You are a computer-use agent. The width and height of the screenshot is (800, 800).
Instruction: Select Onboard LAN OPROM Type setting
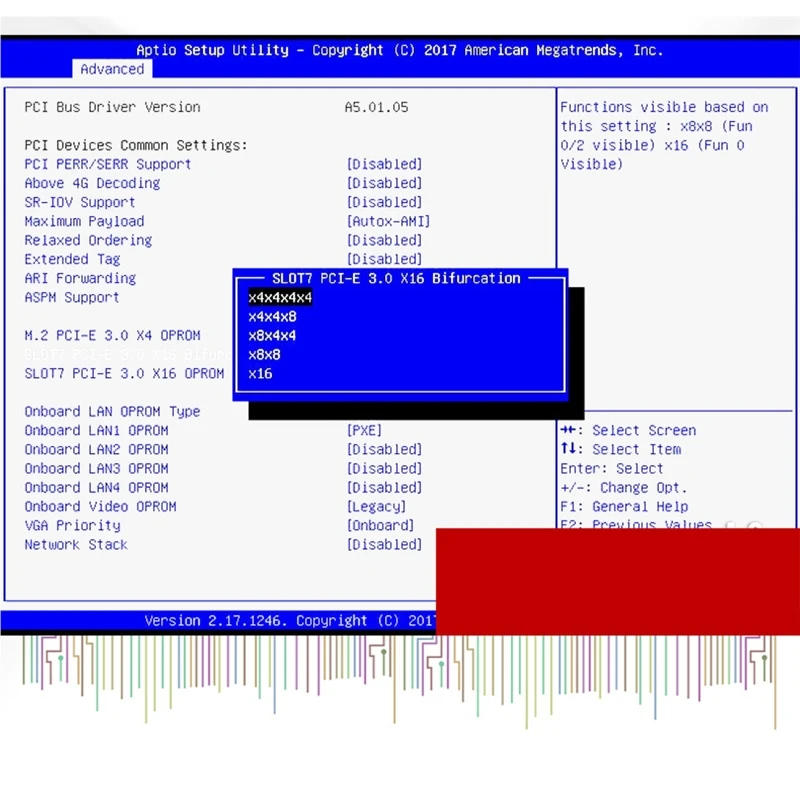112,412
